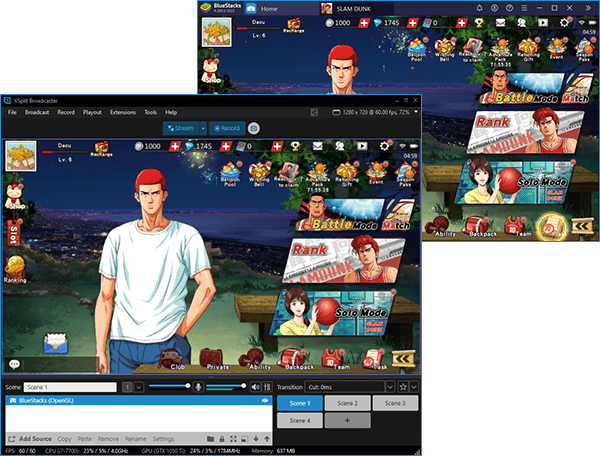Click the Ranking icon in XSplit preview

[15, 270]
